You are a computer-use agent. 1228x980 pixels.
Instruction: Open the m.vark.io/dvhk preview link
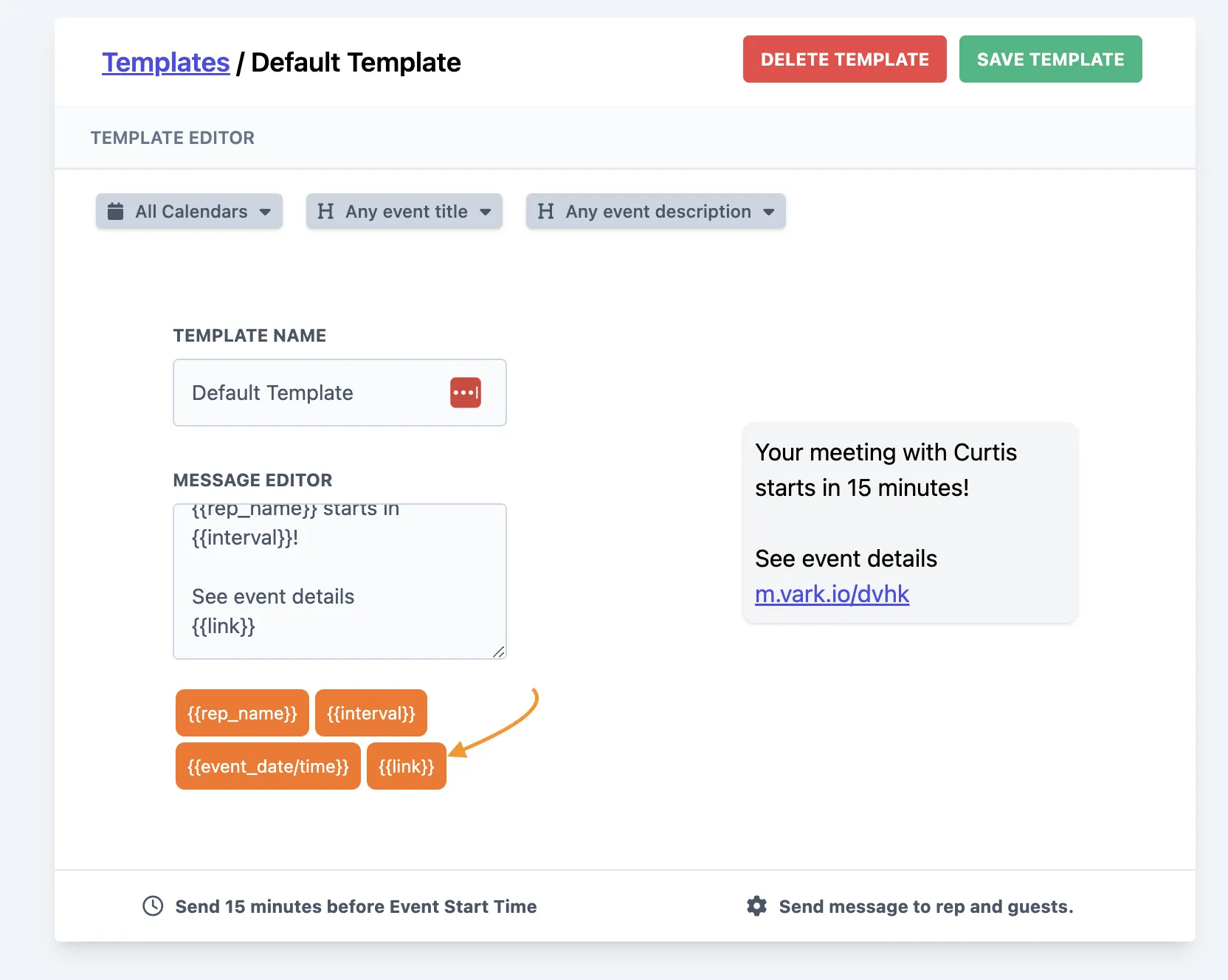click(x=832, y=594)
